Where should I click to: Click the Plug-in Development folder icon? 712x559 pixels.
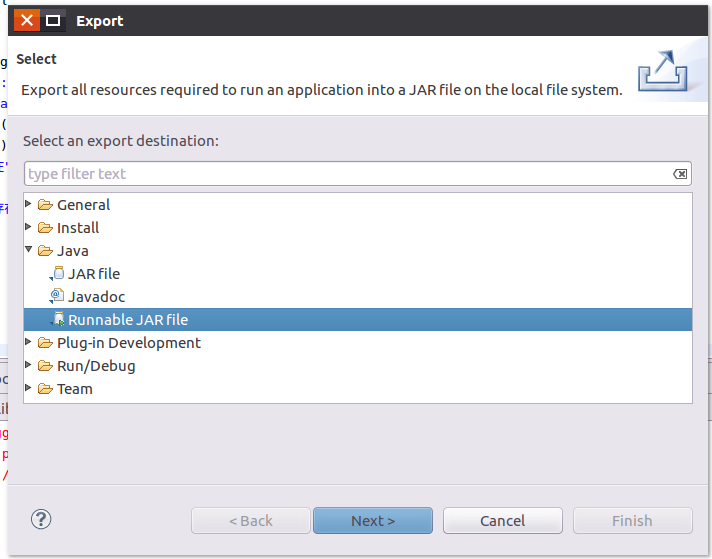coord(45,343)
